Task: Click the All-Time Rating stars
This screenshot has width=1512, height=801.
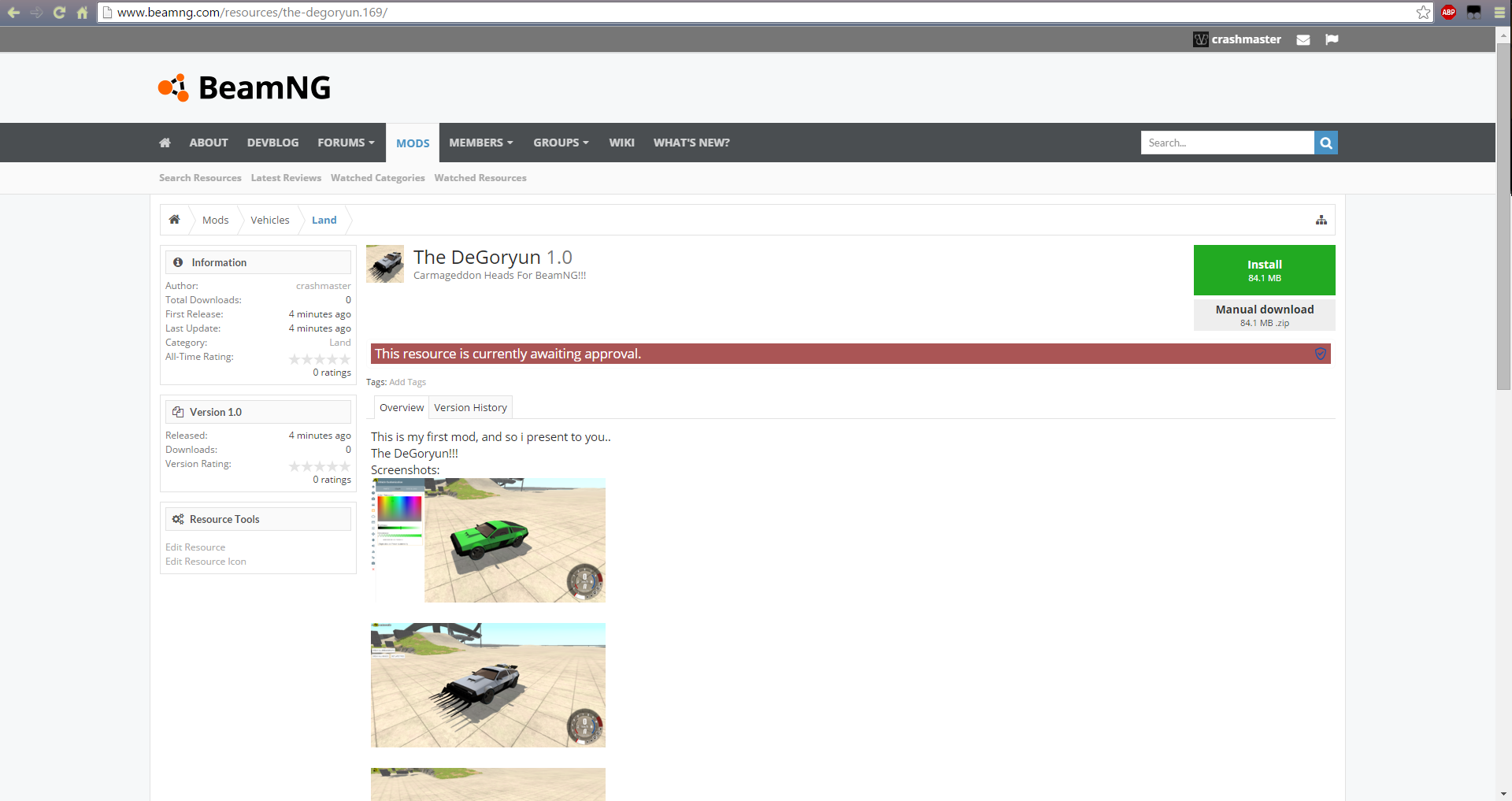Action: [x=320, y=359]
